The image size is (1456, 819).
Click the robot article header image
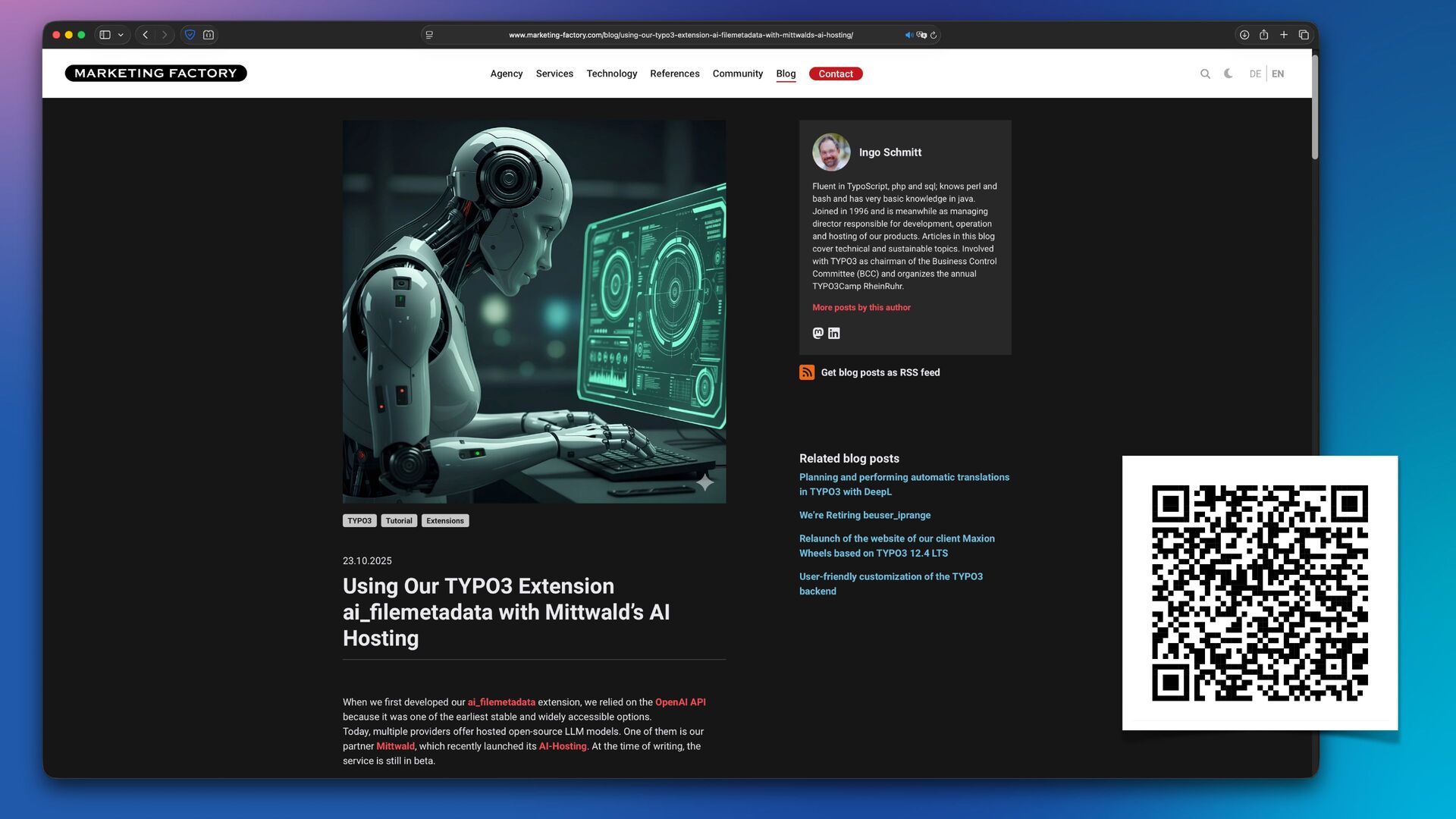[534, 311]
